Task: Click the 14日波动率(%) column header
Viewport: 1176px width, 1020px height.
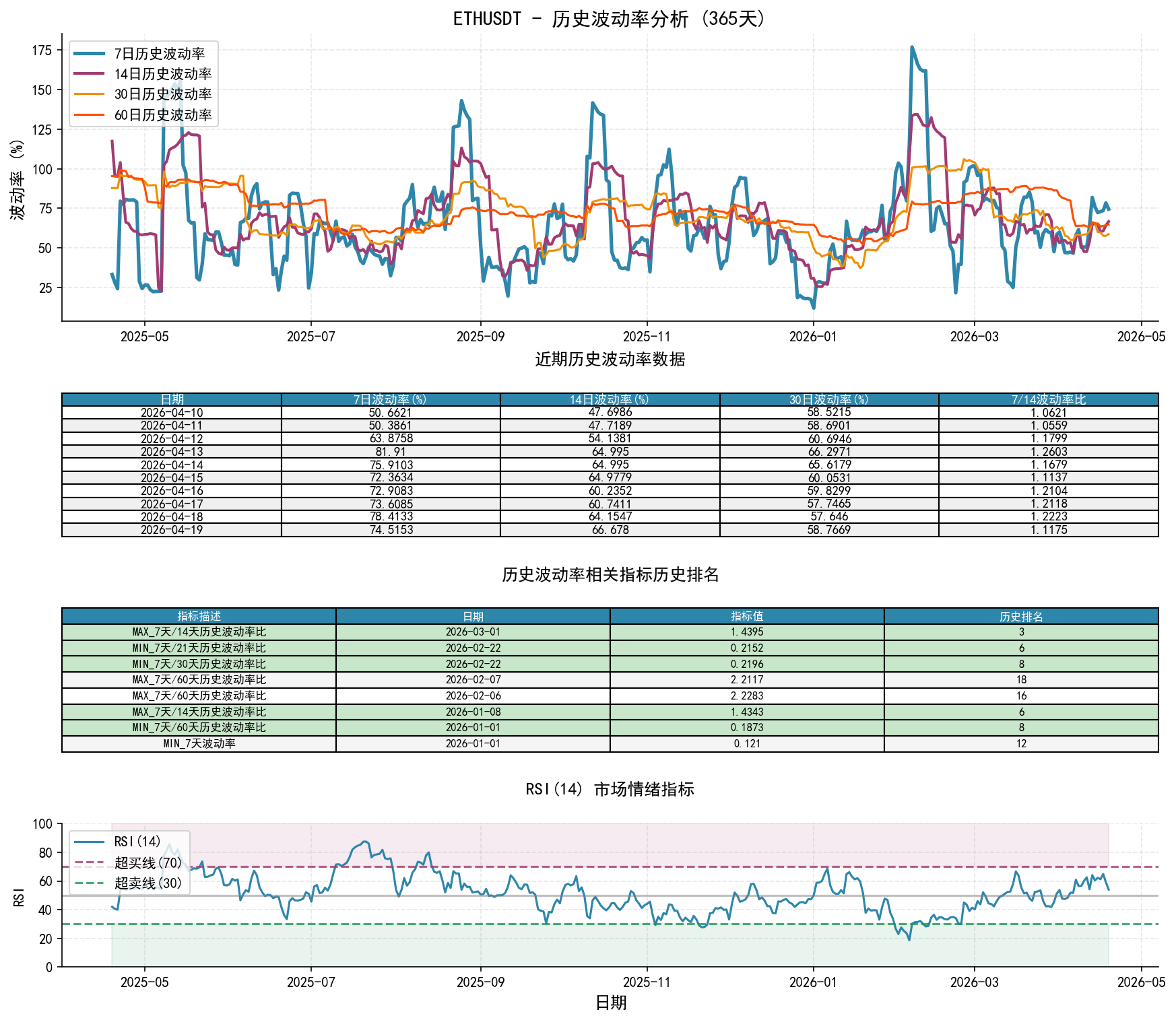Action: pos(610,400)
